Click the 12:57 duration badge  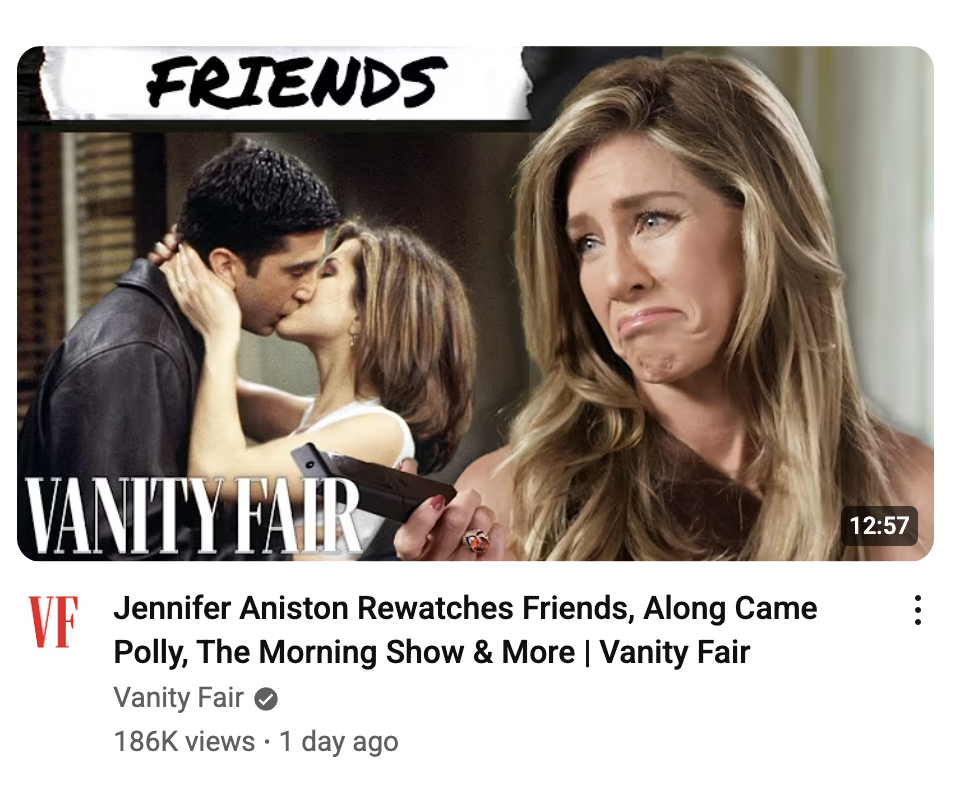point(879,526)
